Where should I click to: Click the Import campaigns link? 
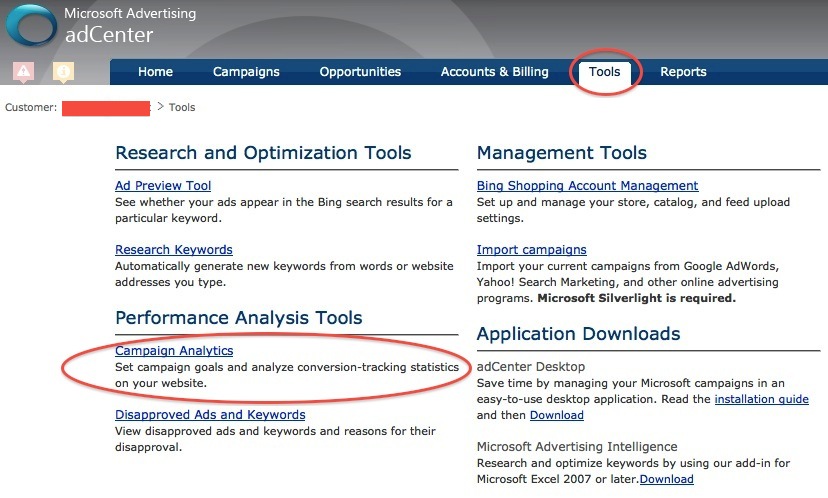(532, 250)
